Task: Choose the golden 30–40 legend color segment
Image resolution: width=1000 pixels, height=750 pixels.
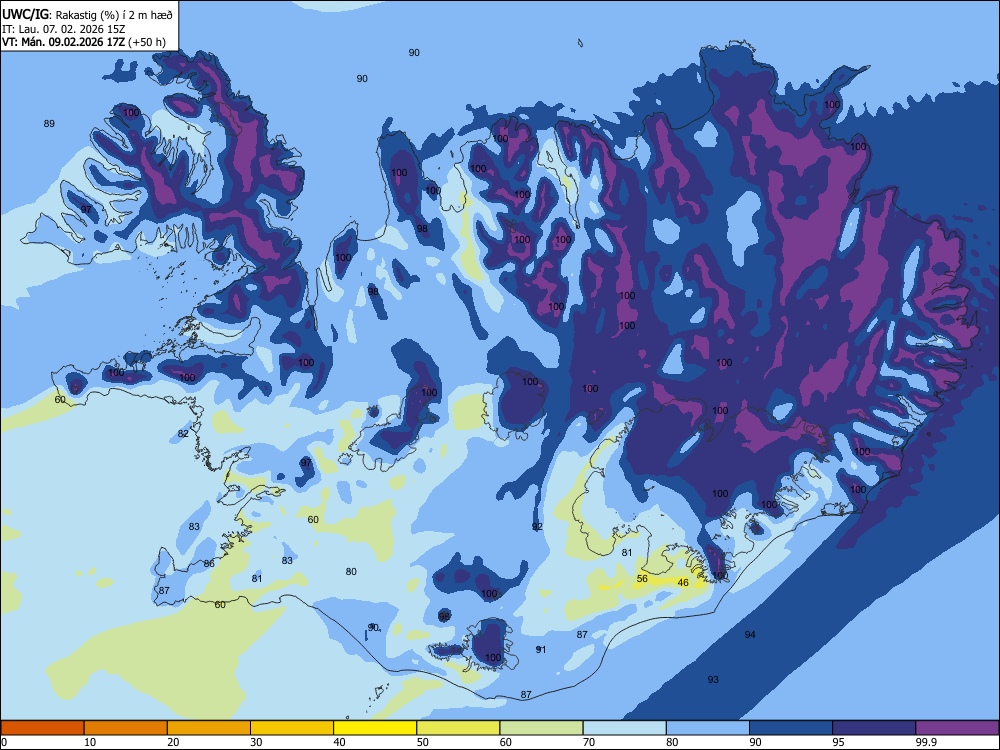Action: click(x=292, y=728)
